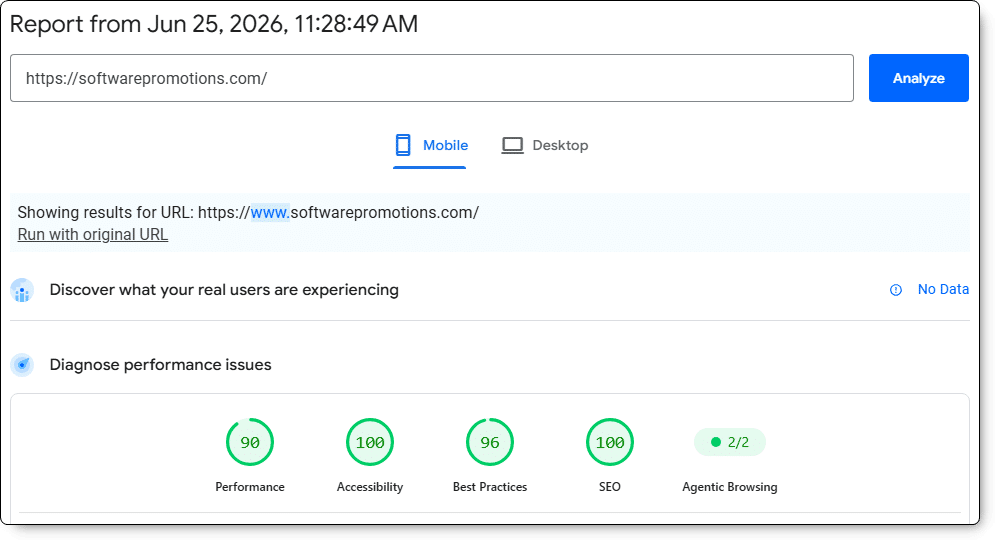The height and width of the screenshot is (540, 995).
Task: Click the SEO label
Action: pyautogui.click(x=610, y=487)
